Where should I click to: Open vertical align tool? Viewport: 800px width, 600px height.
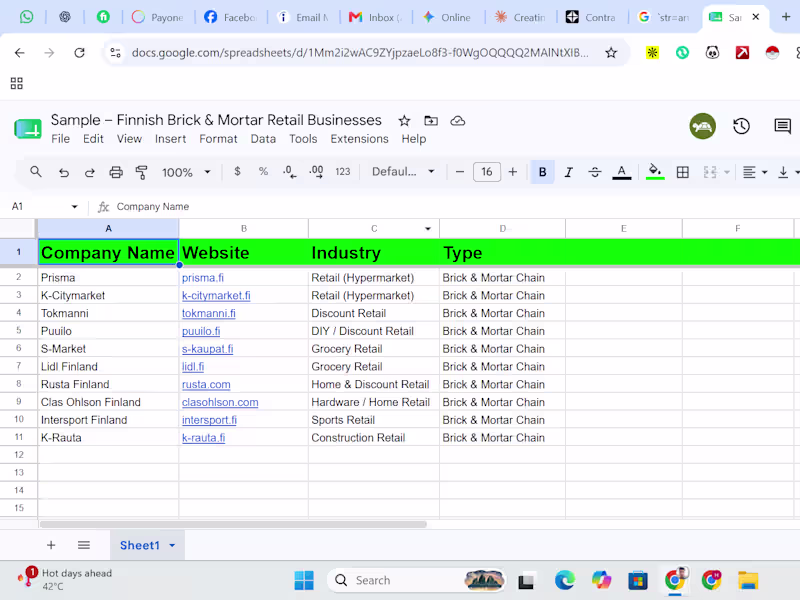click(783, 172)
